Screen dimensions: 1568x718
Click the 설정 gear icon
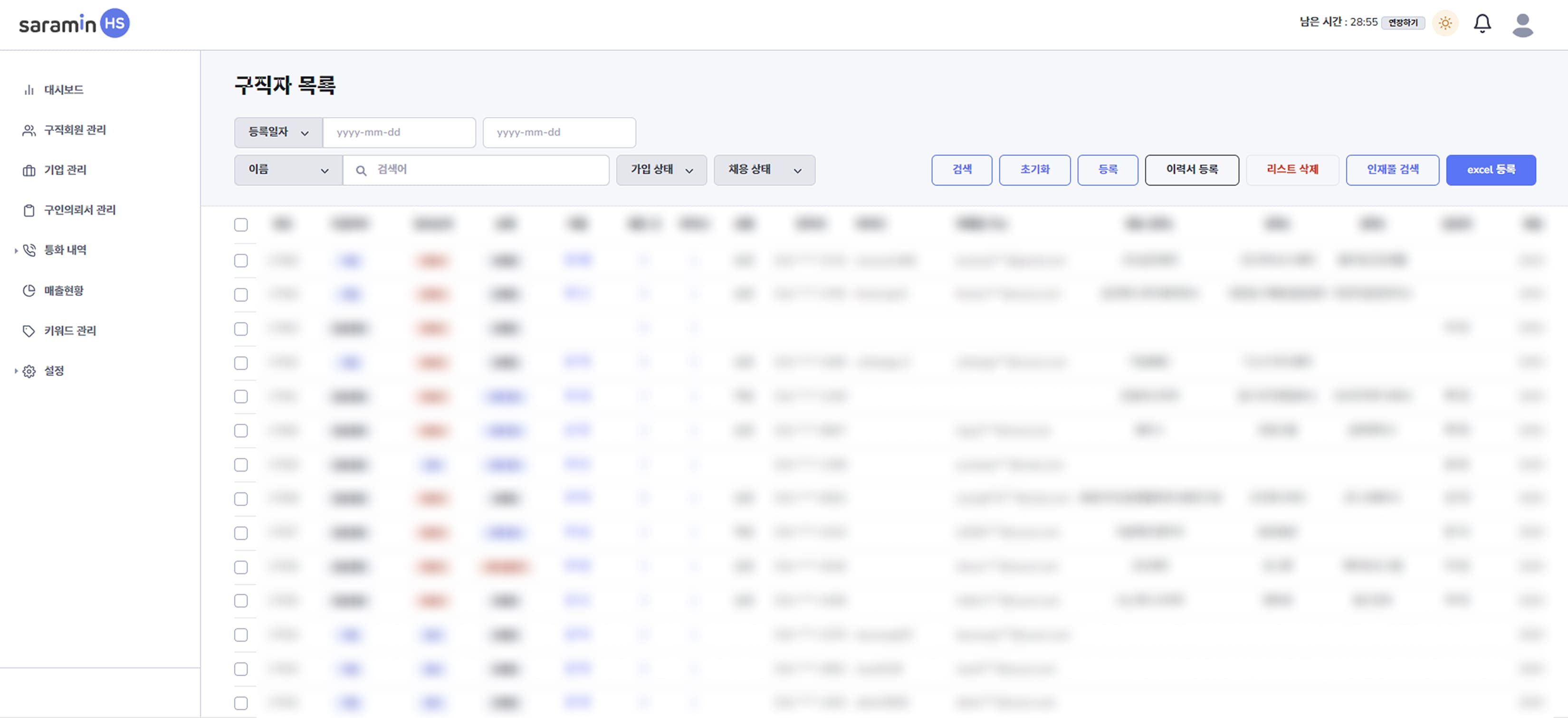29,371
